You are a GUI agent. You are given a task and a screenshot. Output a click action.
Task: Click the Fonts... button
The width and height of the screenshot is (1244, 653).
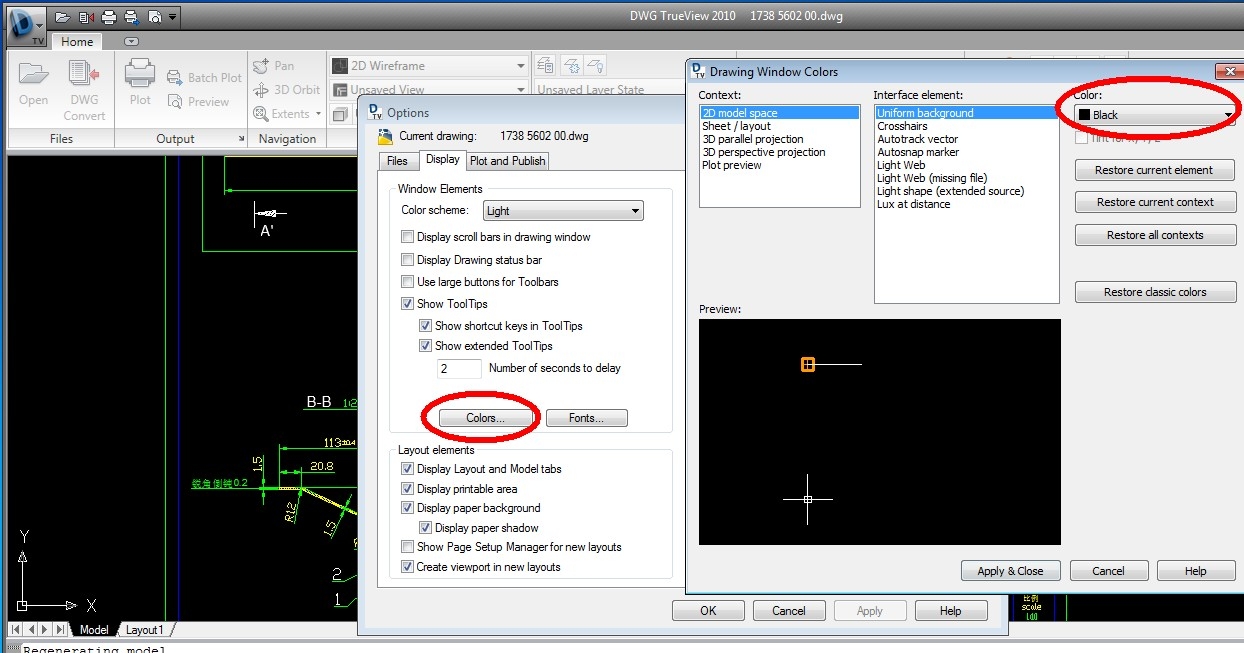[585, 418]
